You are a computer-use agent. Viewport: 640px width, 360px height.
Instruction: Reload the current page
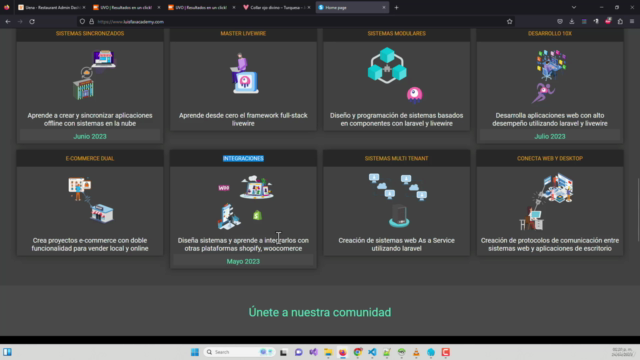(32, 22)
